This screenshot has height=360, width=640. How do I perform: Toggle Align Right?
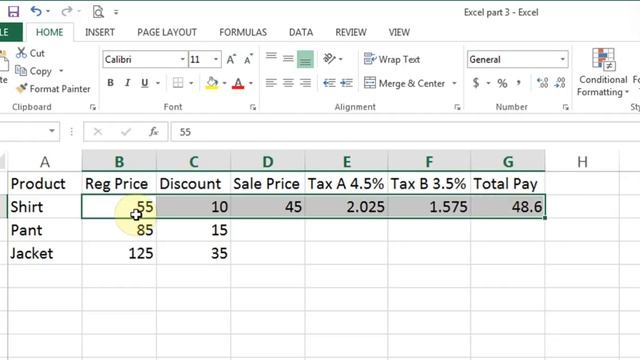coord(305,83)
